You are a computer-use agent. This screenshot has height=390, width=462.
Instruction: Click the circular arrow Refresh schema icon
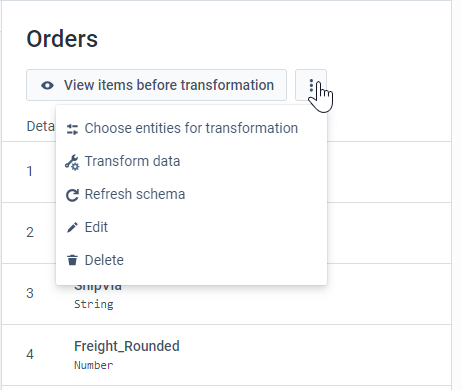(x=72, y=195)
